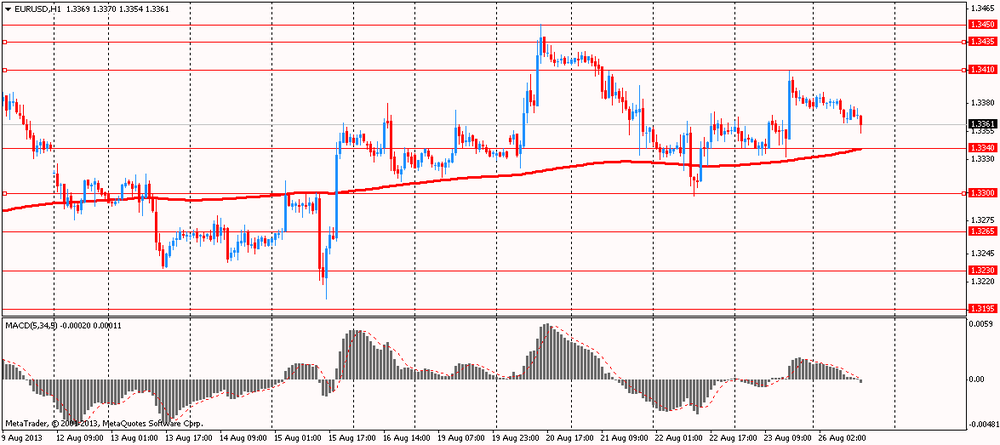Select the MACD(5,34,5) indicator label
The width and height of the screenshot is (1000, 445).
[x=31, y=325]
